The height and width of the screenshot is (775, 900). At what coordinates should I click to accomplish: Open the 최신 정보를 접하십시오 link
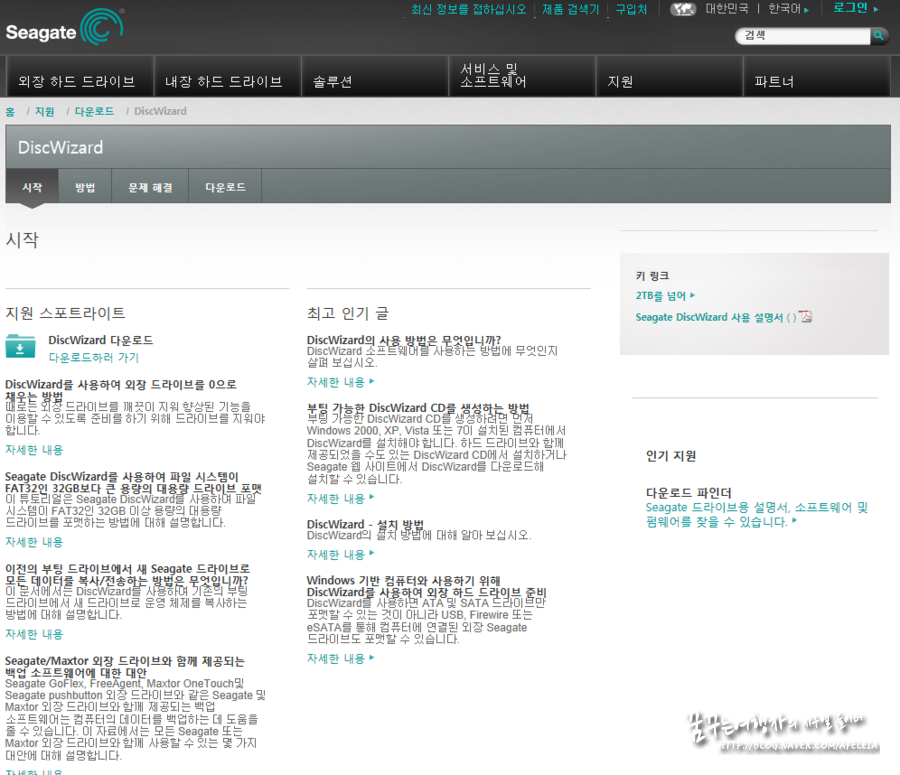(x=468, y=10)
